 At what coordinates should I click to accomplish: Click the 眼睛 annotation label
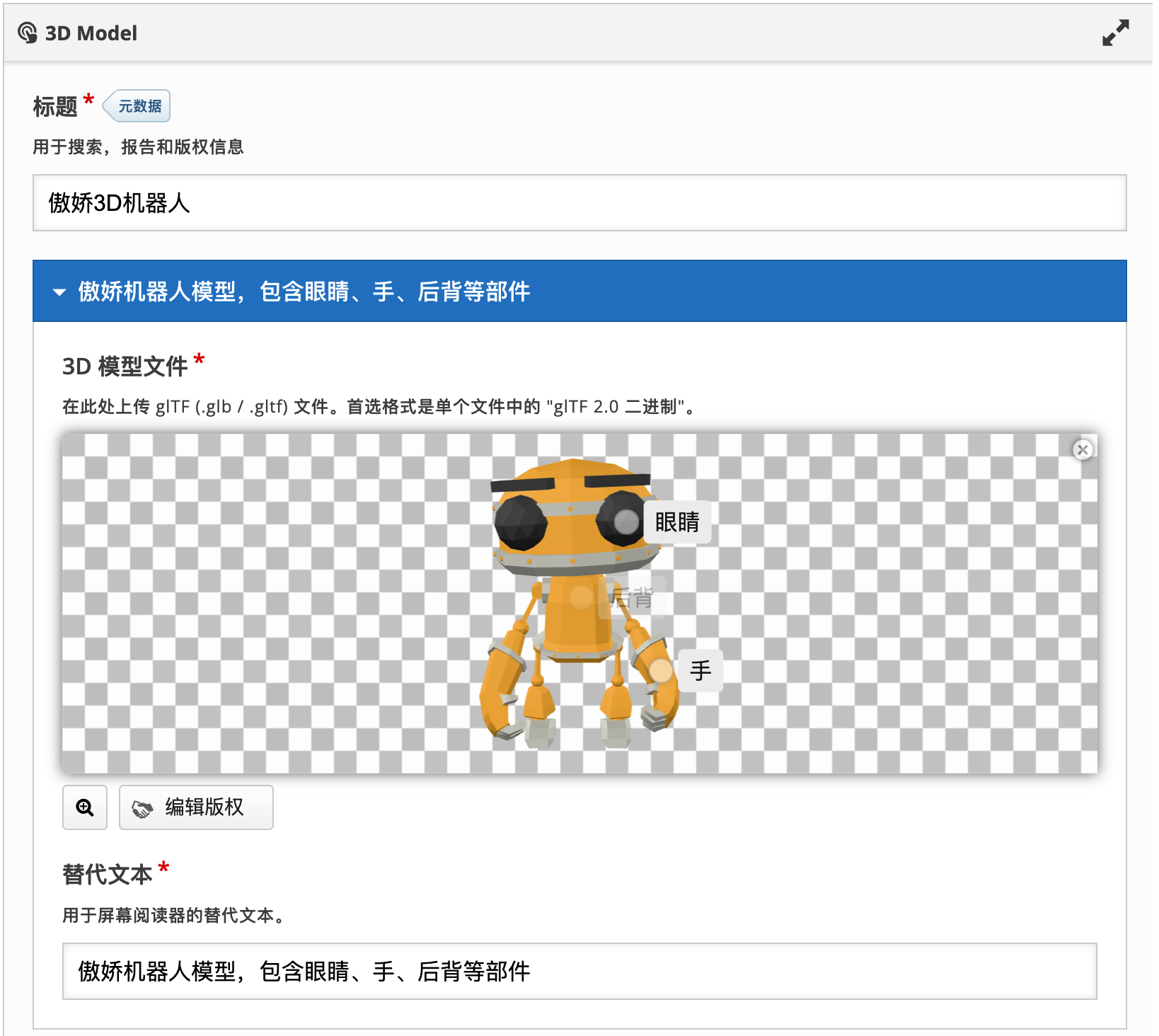[x=676, y=522]
